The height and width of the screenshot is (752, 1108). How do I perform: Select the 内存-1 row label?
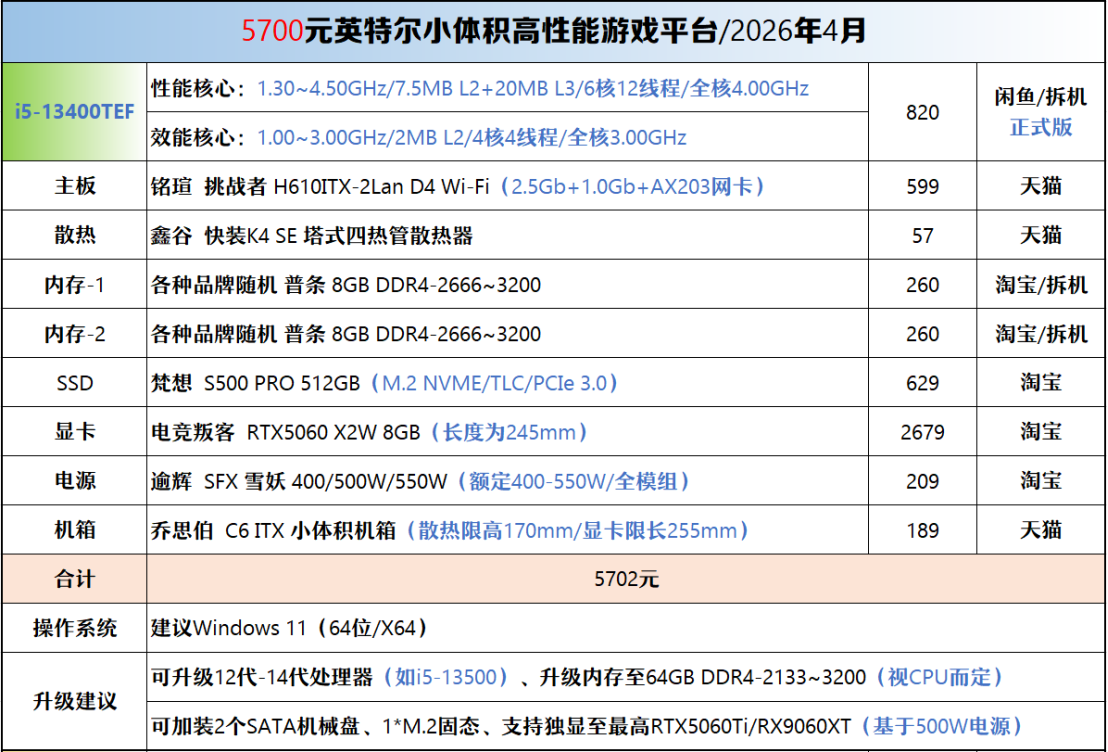(x=74, y=284)
